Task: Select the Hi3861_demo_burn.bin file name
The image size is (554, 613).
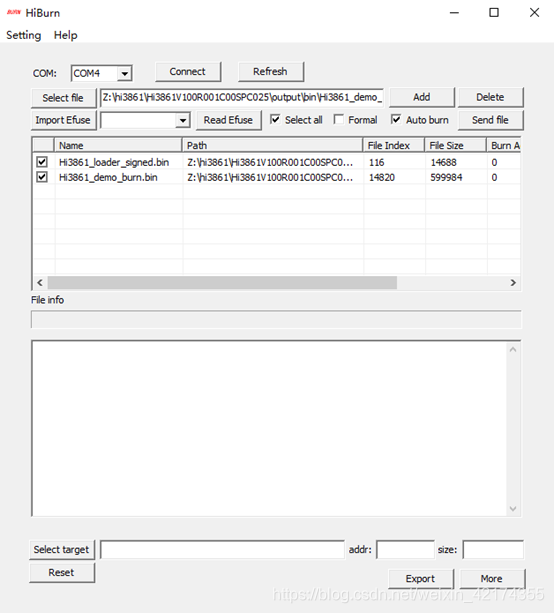Action: coord(108,177)
